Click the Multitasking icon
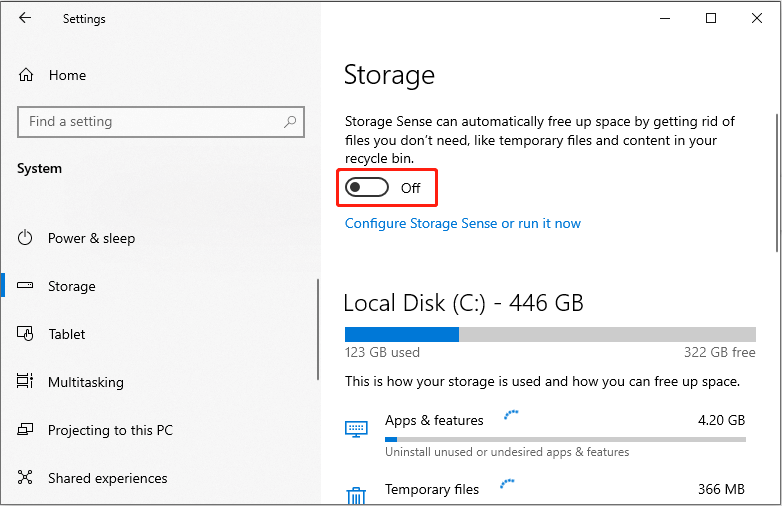This screenshot has height=506, width=782. (x=26, y=382)
